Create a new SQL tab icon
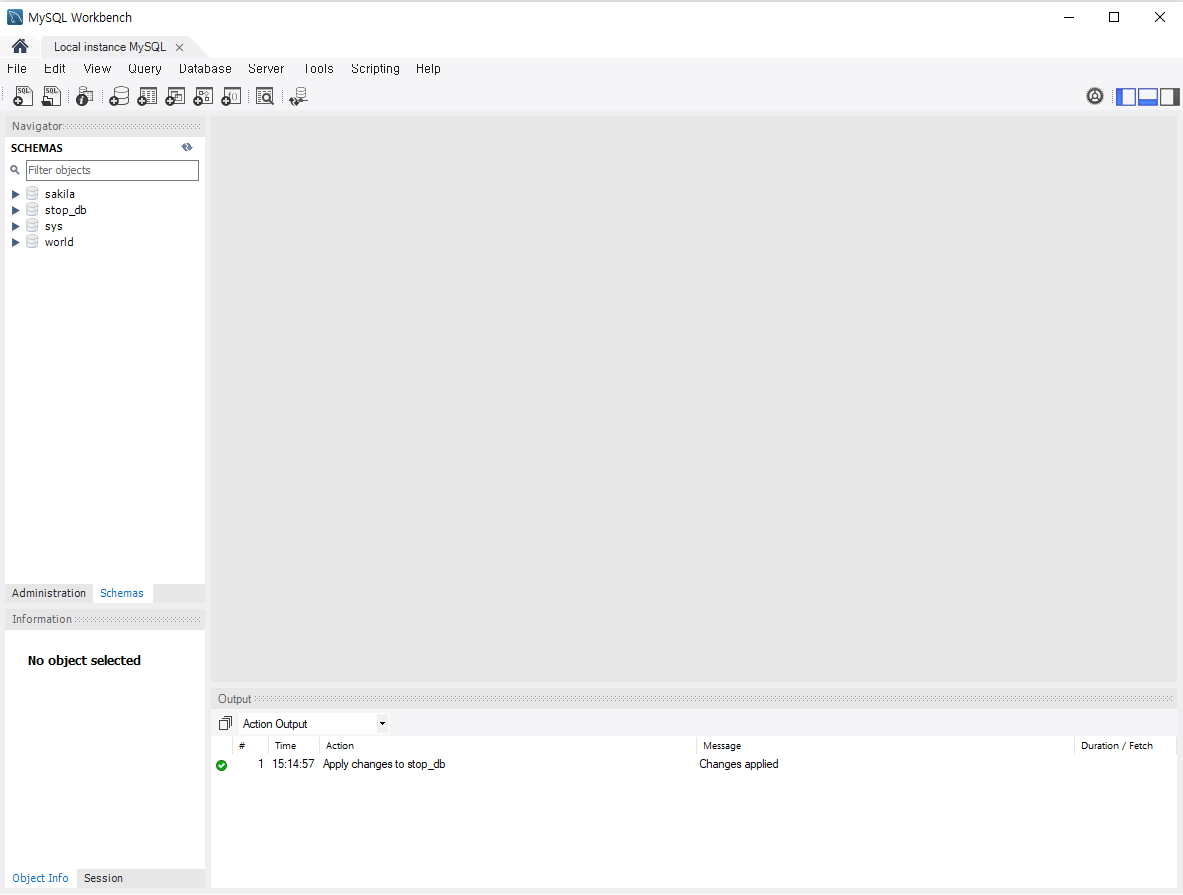Screen dimensions: 1183x895 [23, 96]
